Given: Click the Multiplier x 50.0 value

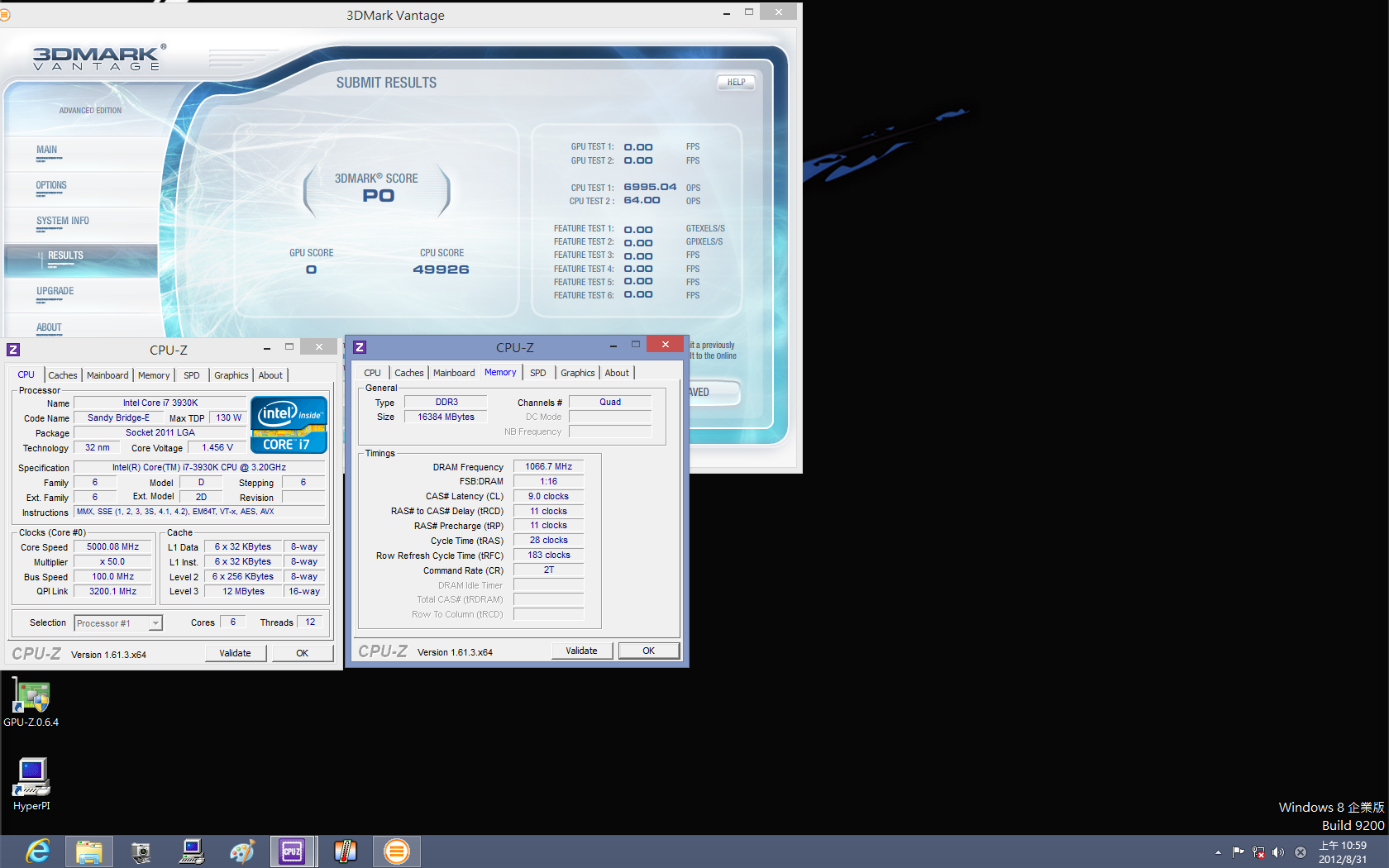Looking at the screenshot, I should point(113,561).
